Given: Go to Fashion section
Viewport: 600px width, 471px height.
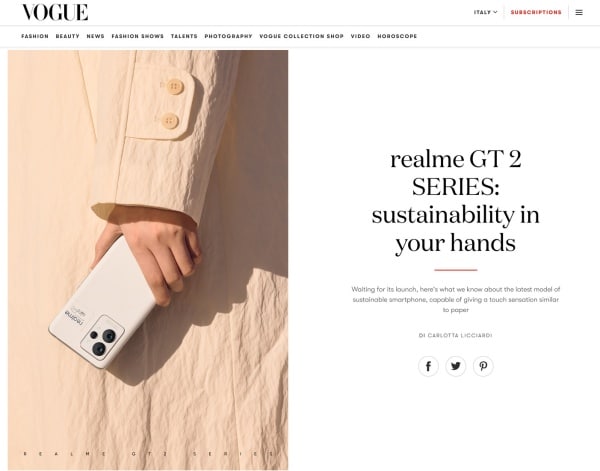Looking at the screenshot, I should click(35, 36).
